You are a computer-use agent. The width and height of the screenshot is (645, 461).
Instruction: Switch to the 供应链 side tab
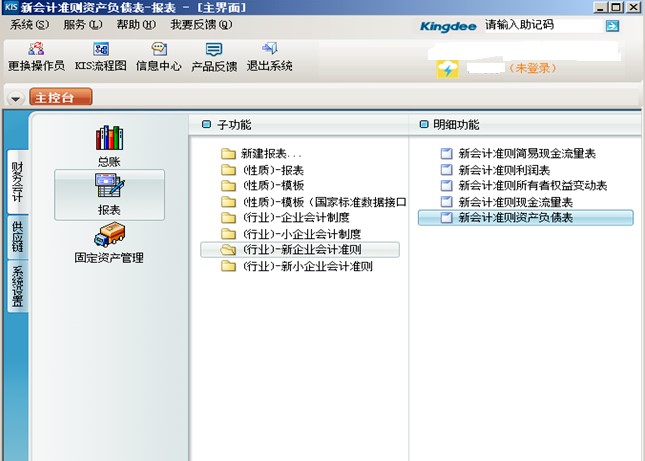[18, 237]
